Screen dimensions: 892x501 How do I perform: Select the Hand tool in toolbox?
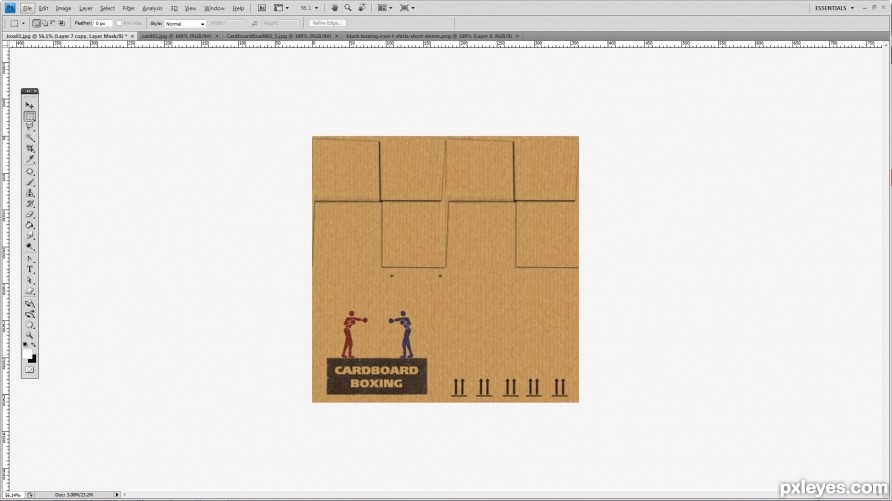pos(30,325)
